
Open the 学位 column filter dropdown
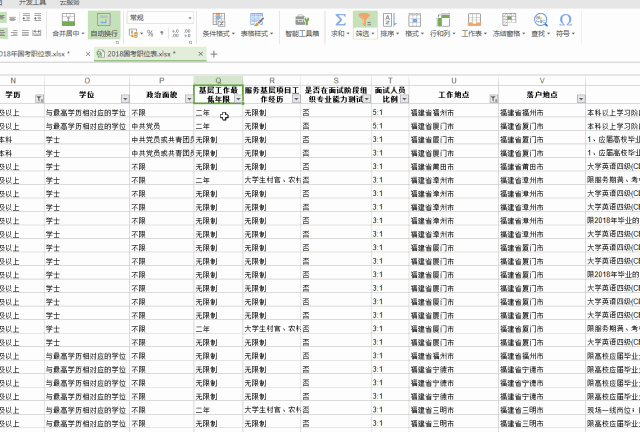coord(125,98)
